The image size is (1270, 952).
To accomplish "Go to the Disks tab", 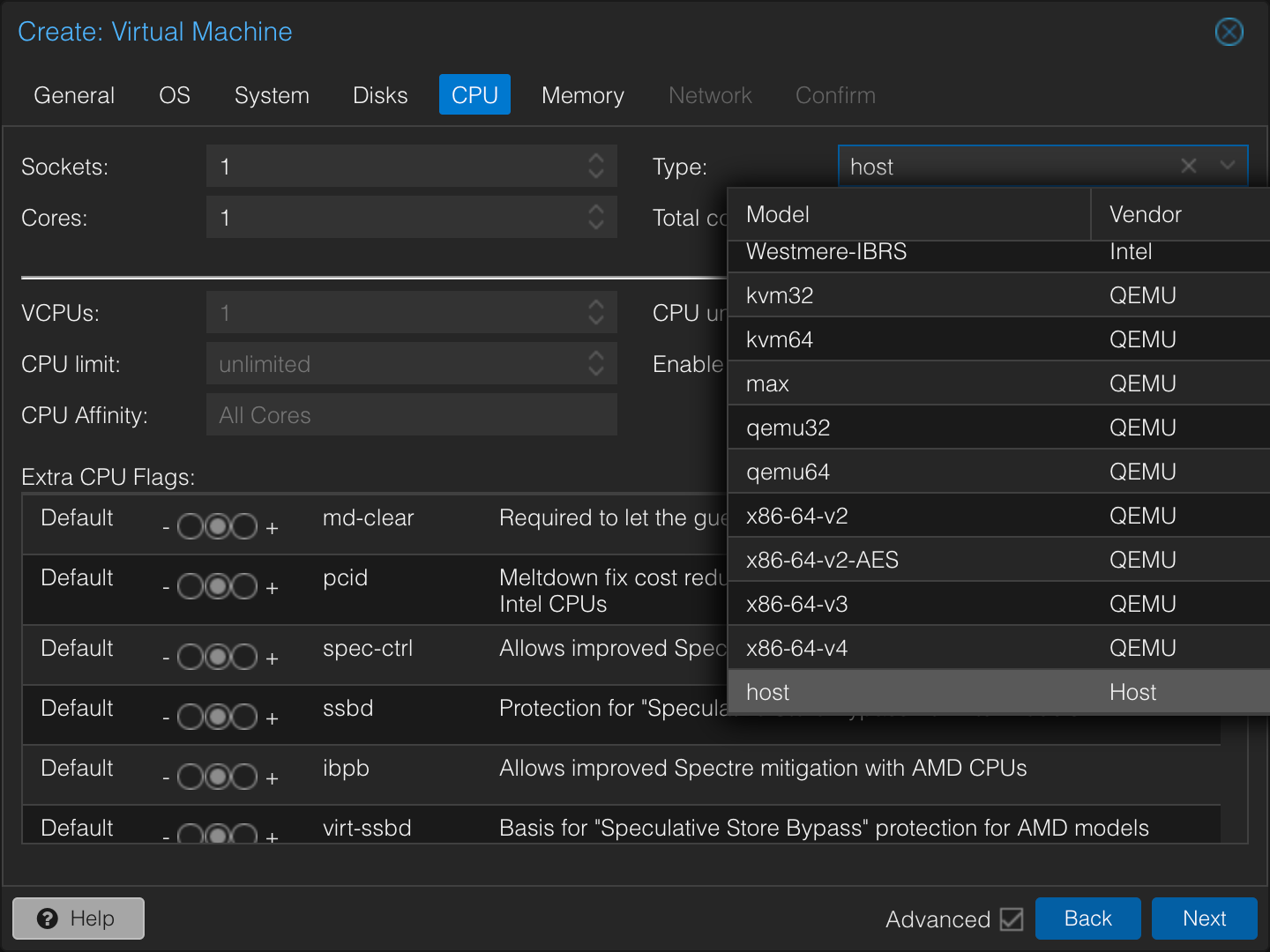I will pyautogui.click(x=380, y=95).
